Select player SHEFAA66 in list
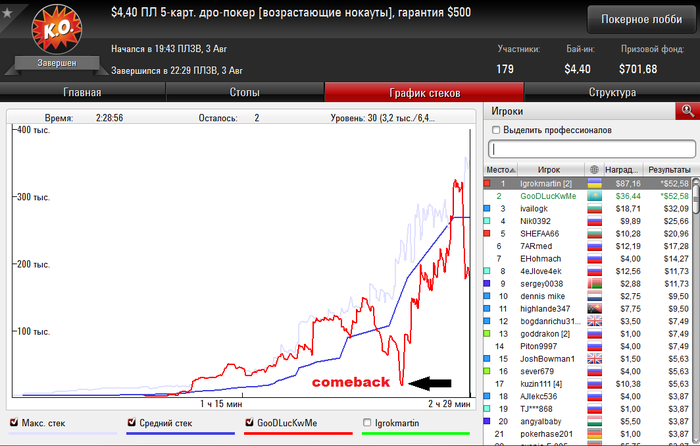Viewport: 700px width, 446px height. 588,233
